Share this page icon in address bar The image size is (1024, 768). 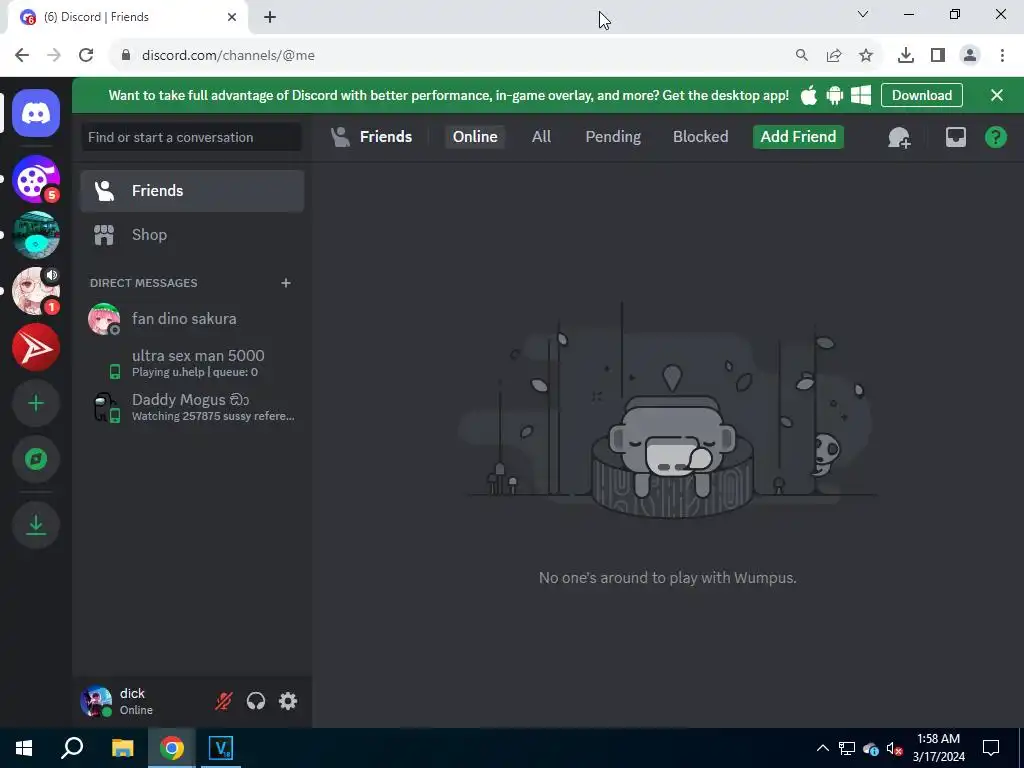[834, 56]
